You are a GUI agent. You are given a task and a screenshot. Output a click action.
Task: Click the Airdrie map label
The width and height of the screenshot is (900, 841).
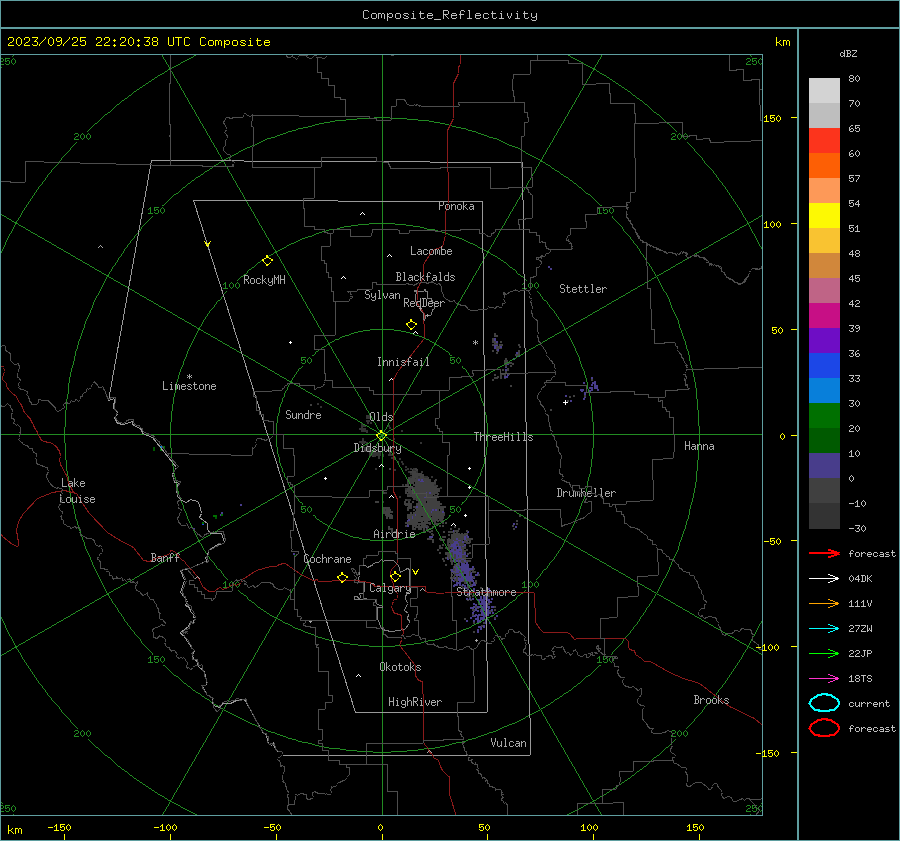tap(394, 534)
